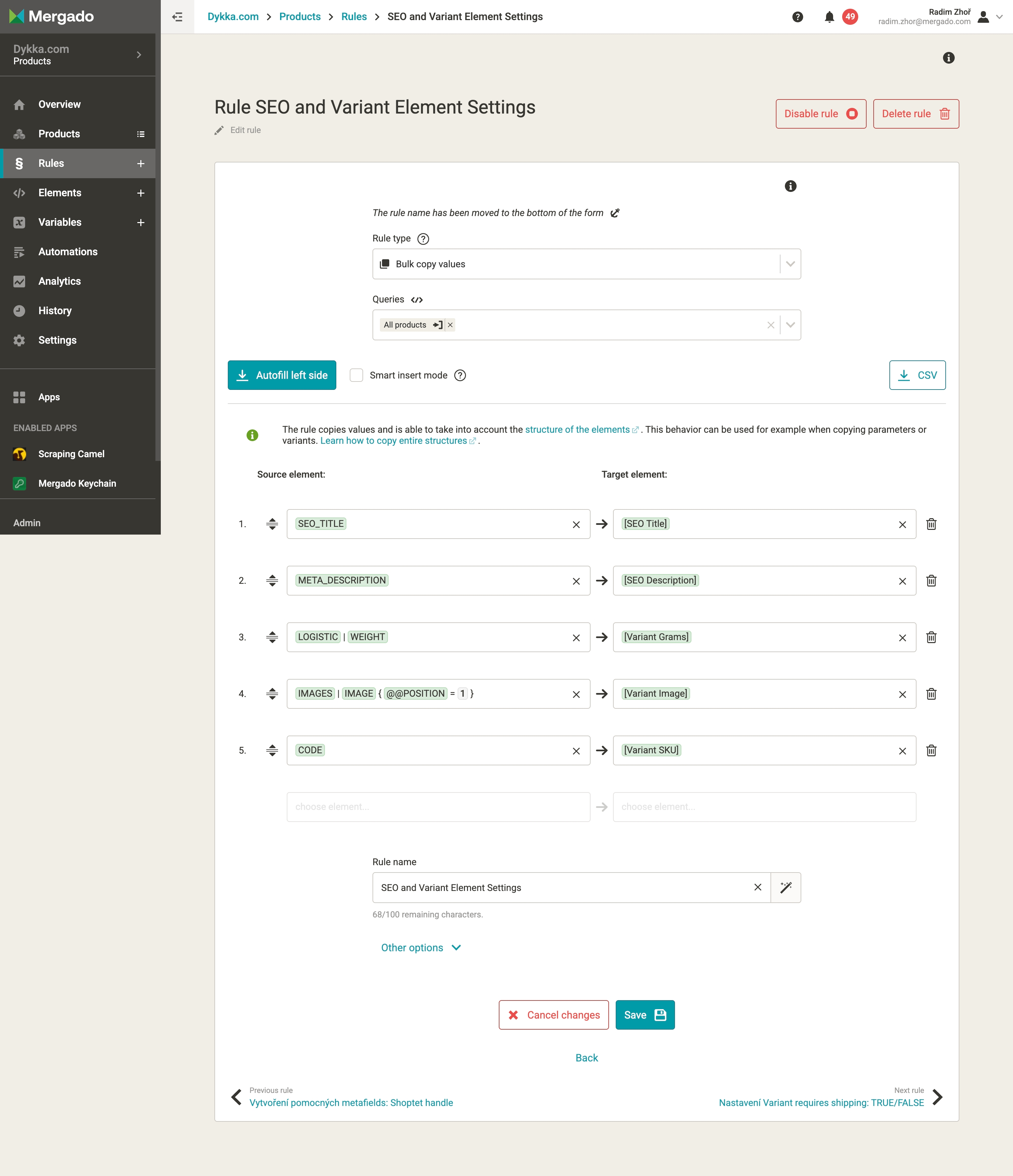Screen dimensions: 1013x1176
Task: Click the Save button
Action: [x=645, y=1015]
